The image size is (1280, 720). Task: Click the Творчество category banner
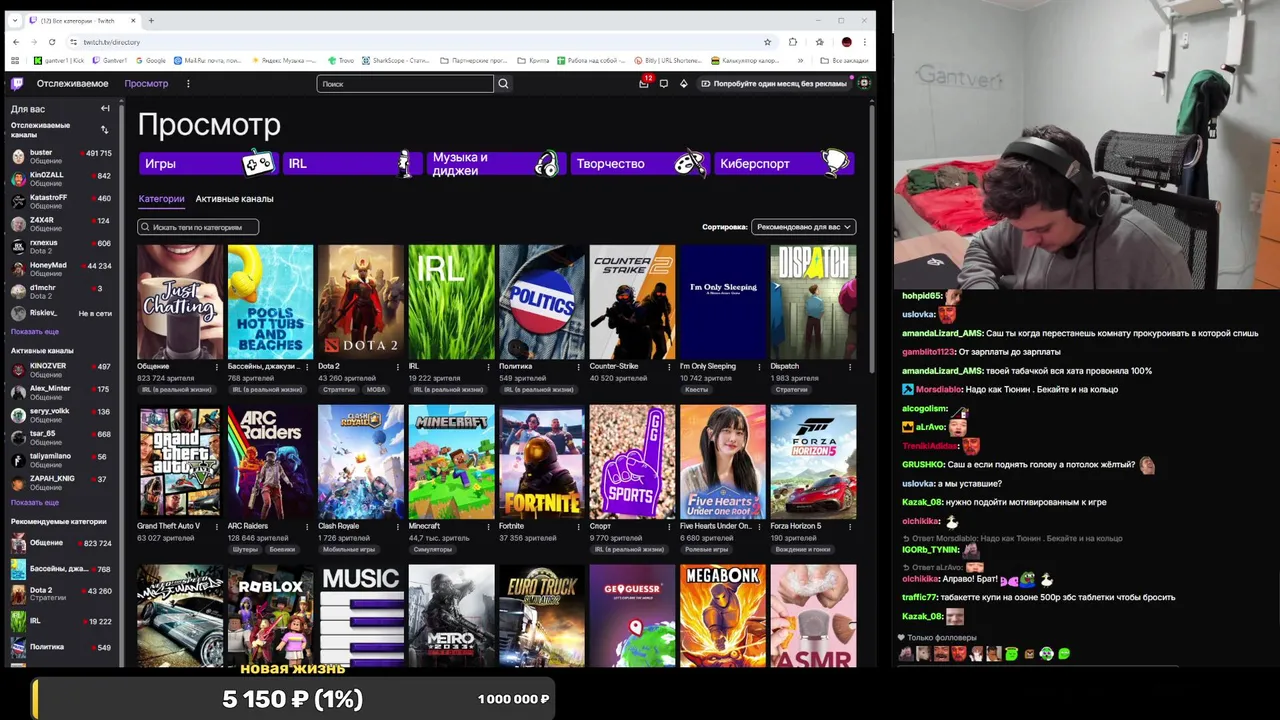[639, 164]
